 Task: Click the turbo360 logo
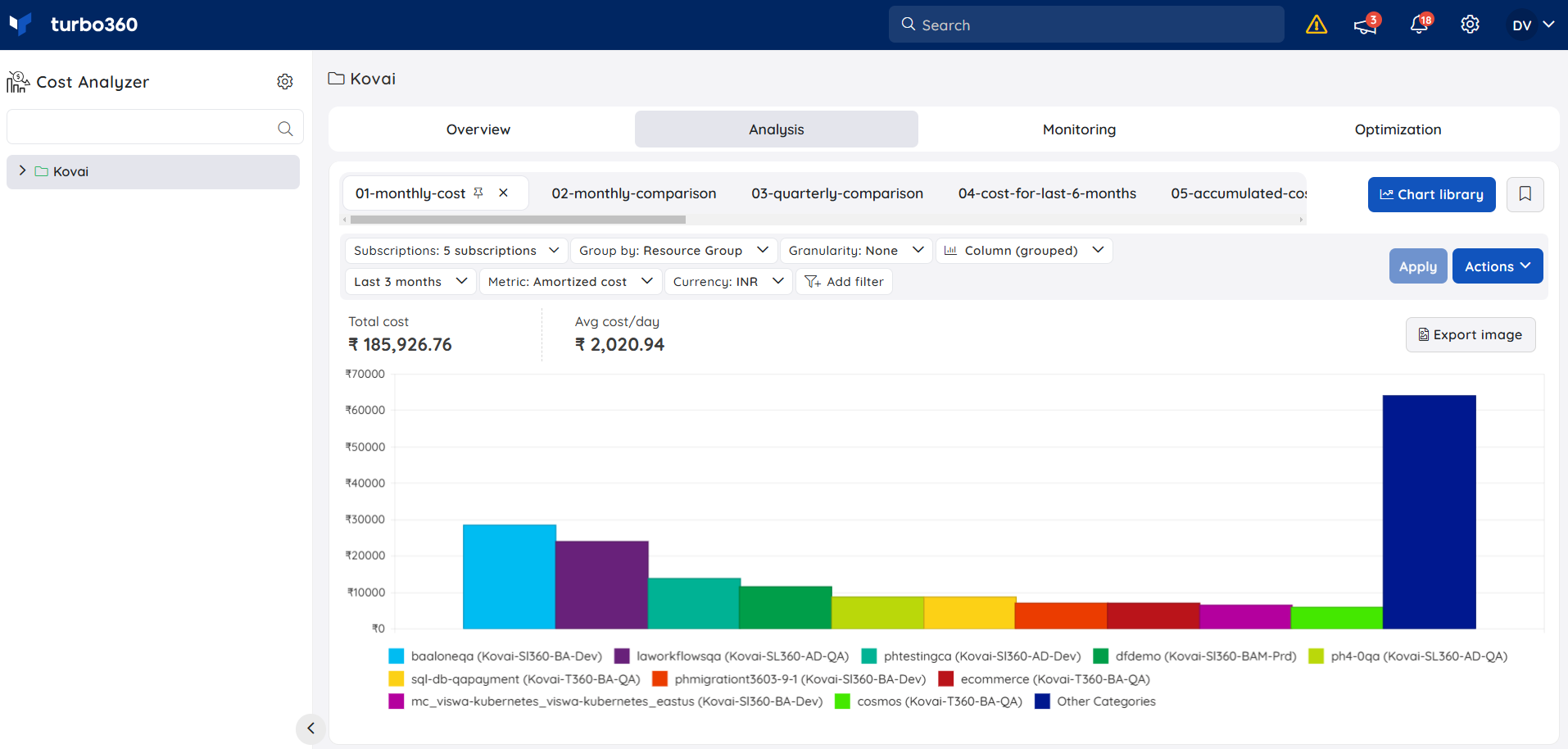coord(73,25)
